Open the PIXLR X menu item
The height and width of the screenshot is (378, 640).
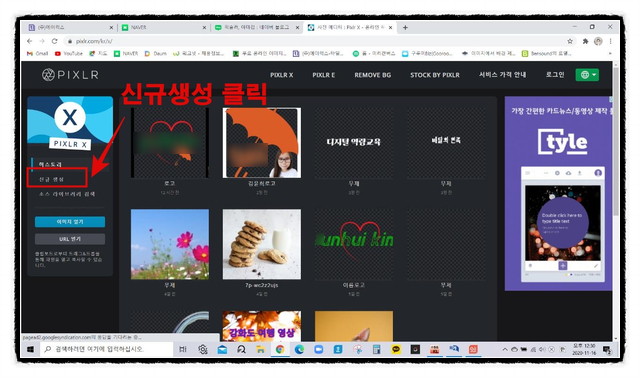281,75
